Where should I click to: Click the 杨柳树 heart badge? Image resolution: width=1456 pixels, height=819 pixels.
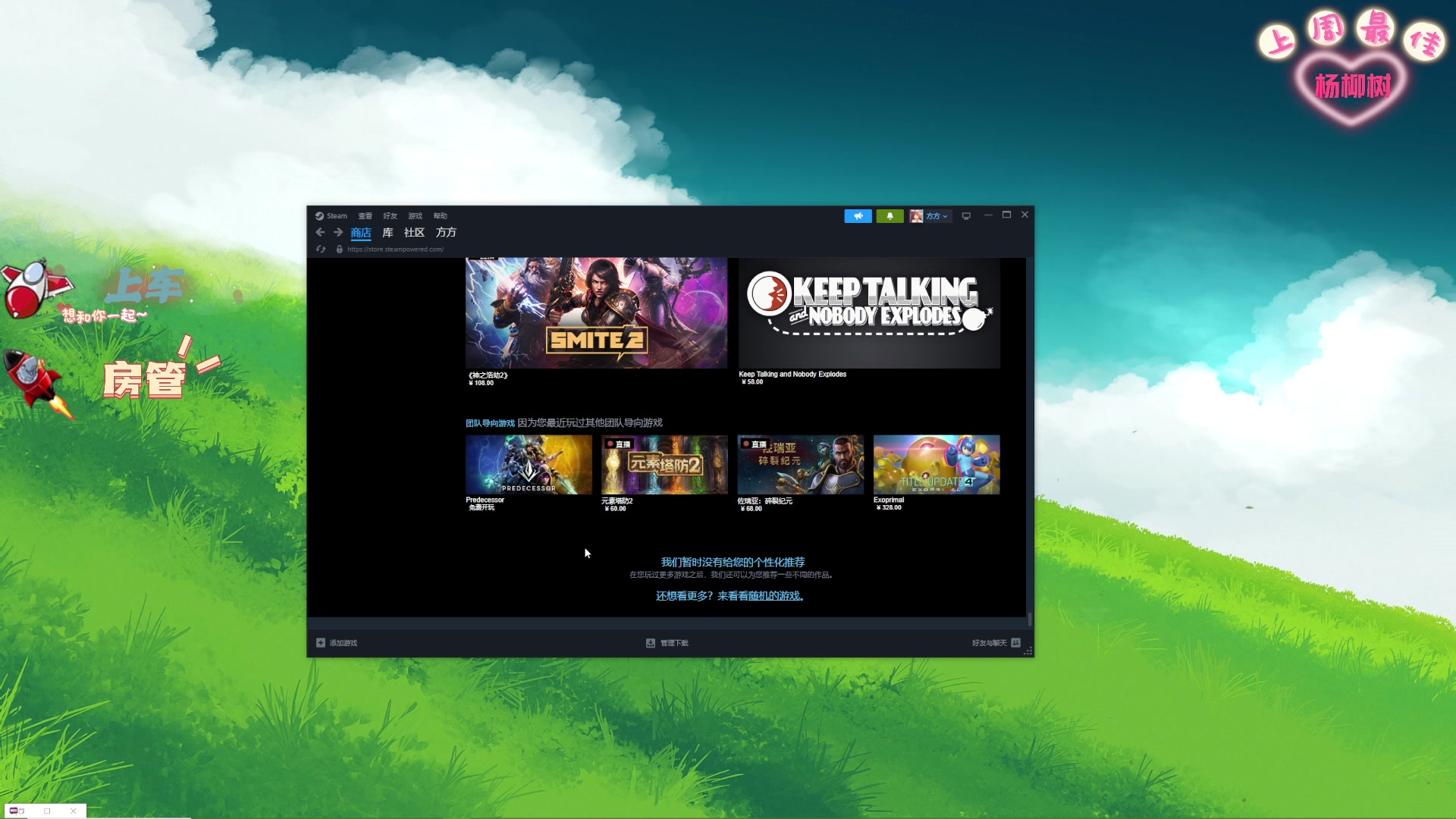click(x=1352, y=87)
